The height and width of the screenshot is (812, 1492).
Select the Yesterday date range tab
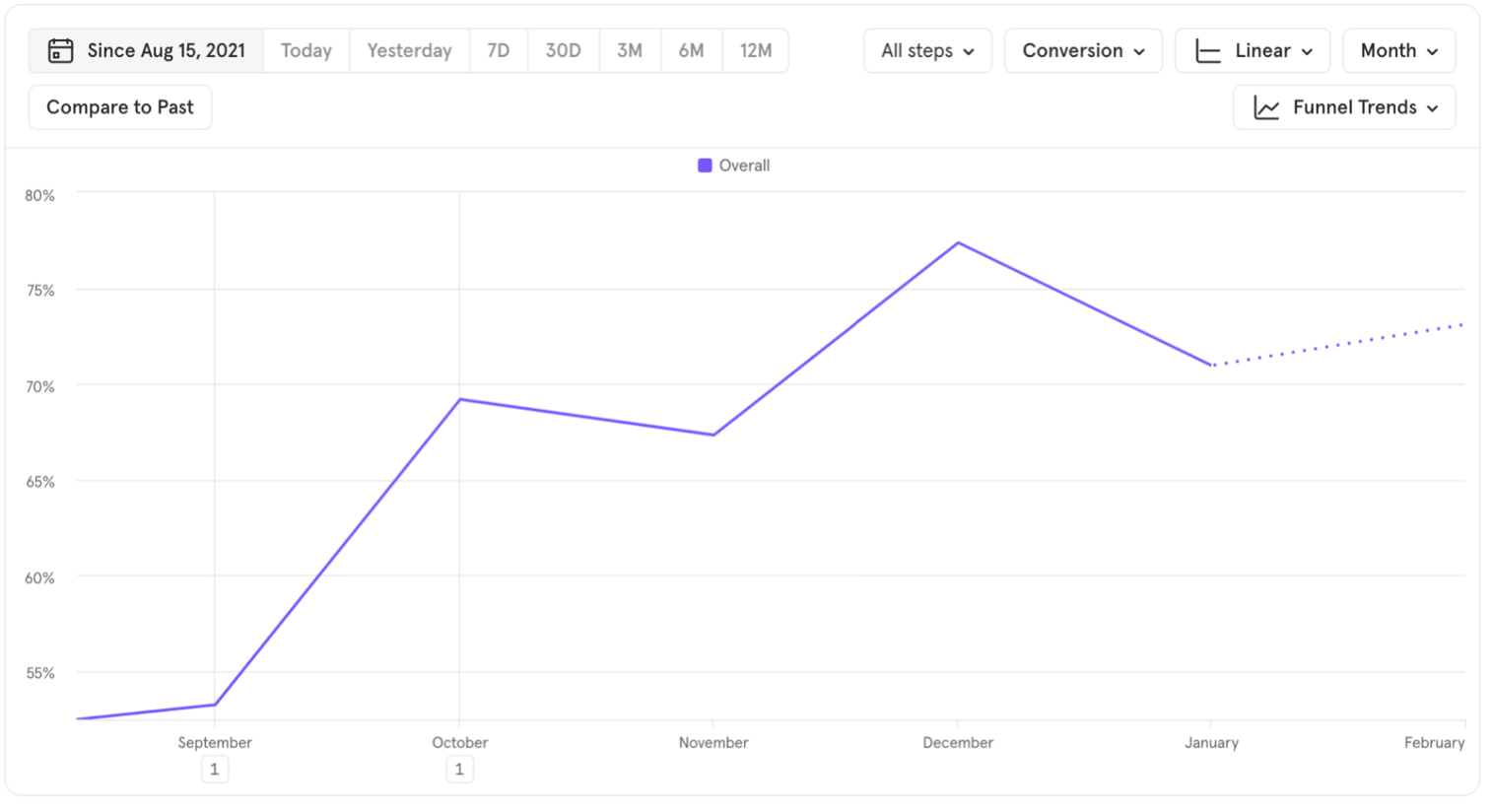[409, 51]
